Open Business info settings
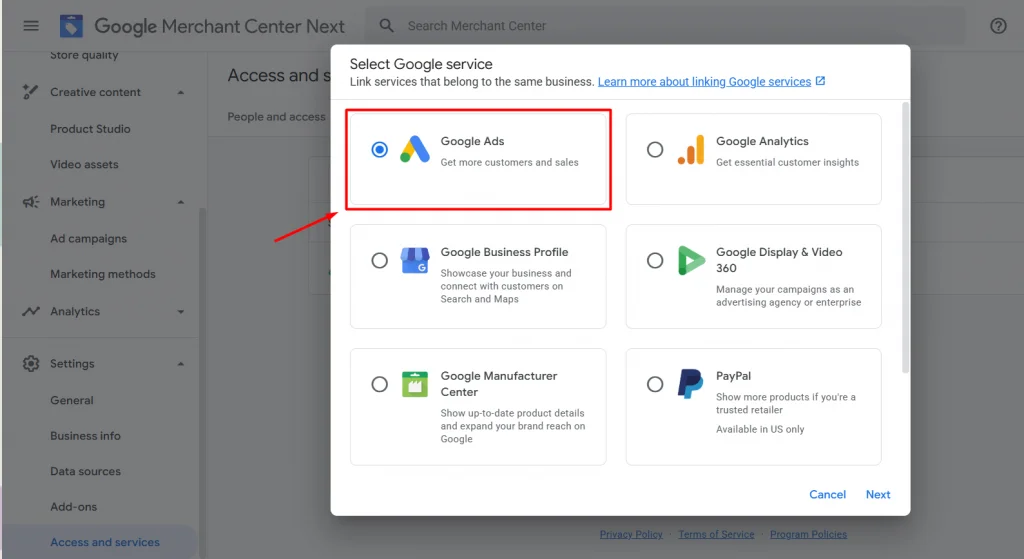The image size is (1024, 559). (x=86, y=436)
